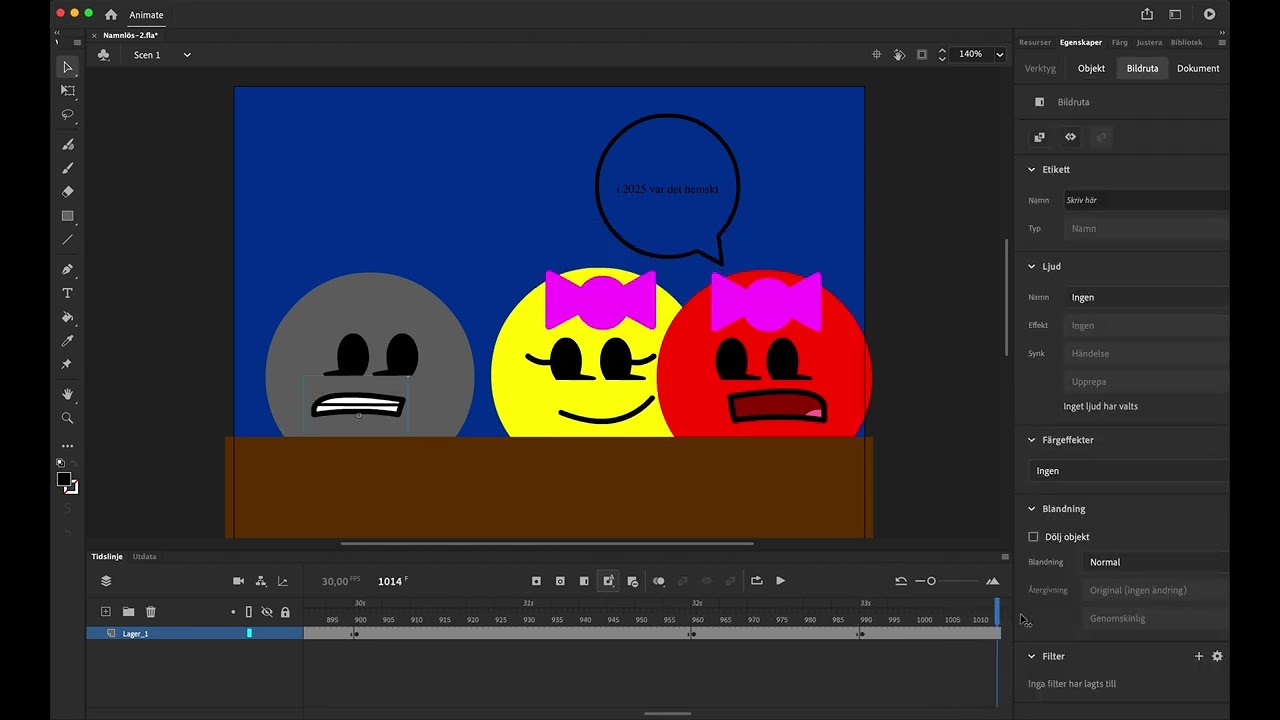
Task: Click the center stage icon
Action: pos(877,54)
